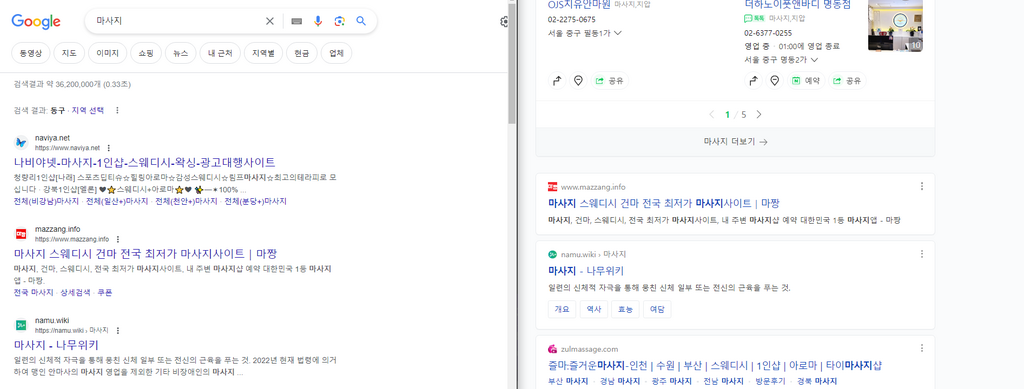Select the 뉴스 filter chip

click(x=181, y=54)
